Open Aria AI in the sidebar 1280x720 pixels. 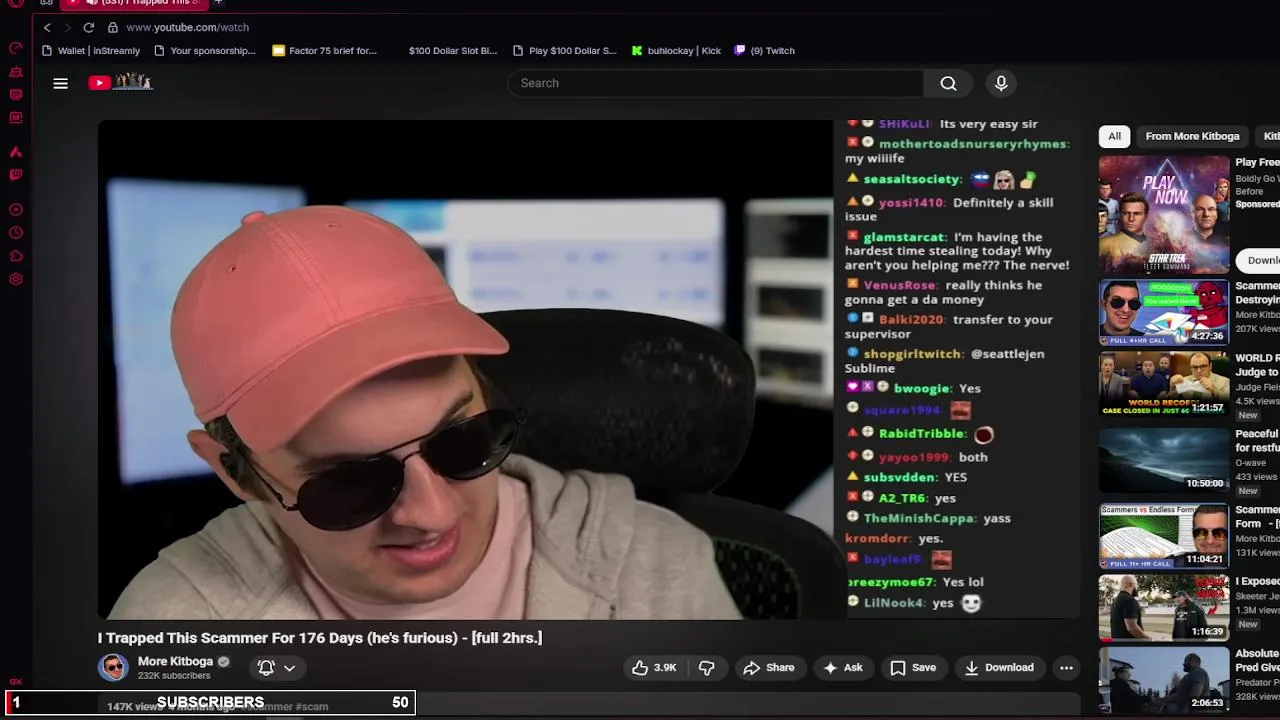(16, 152)
